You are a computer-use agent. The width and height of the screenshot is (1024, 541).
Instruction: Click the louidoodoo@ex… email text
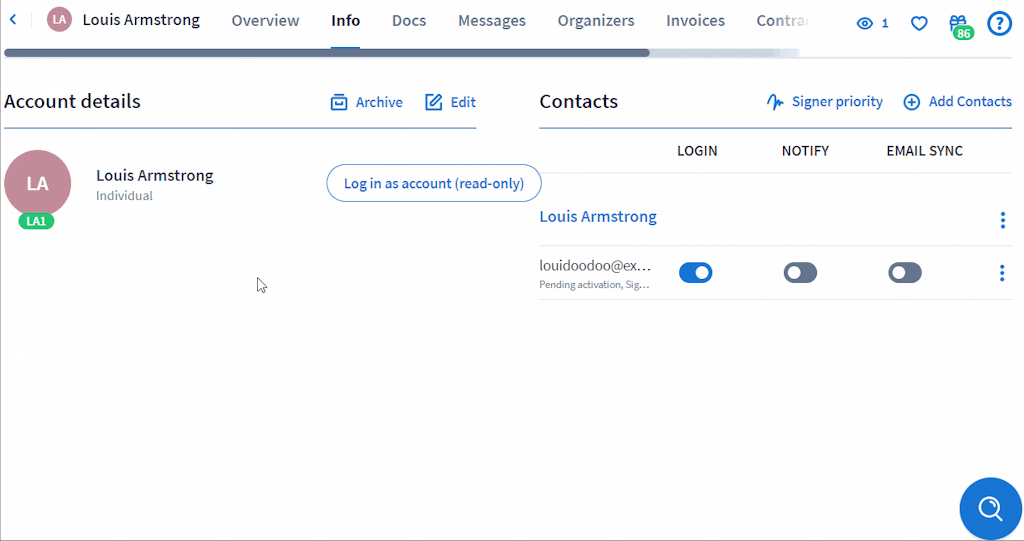point(595,265)
